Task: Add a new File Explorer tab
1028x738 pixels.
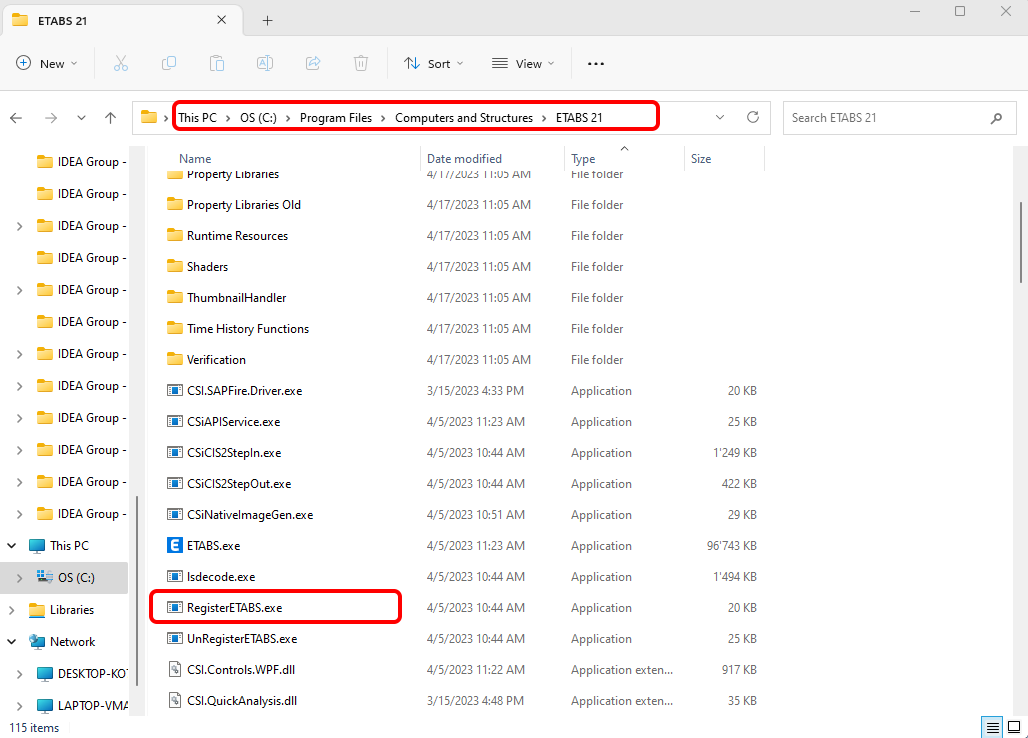Action: pos(267,20)
